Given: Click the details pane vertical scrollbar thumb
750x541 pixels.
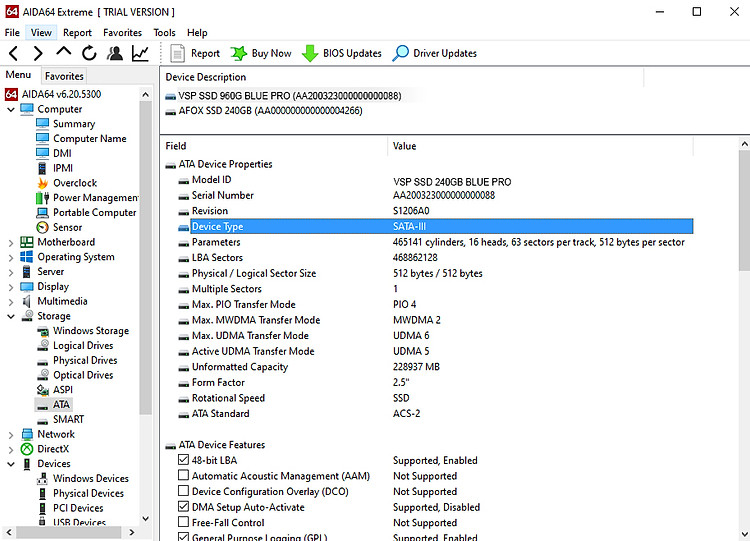Looking at the screenshot, I should tap(744, 210).
